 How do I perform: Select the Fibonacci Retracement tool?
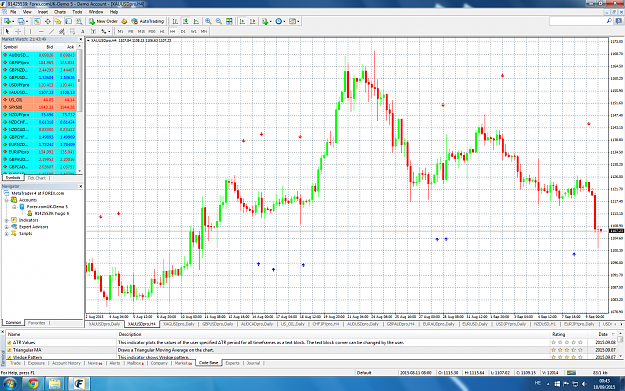(72, 31)
